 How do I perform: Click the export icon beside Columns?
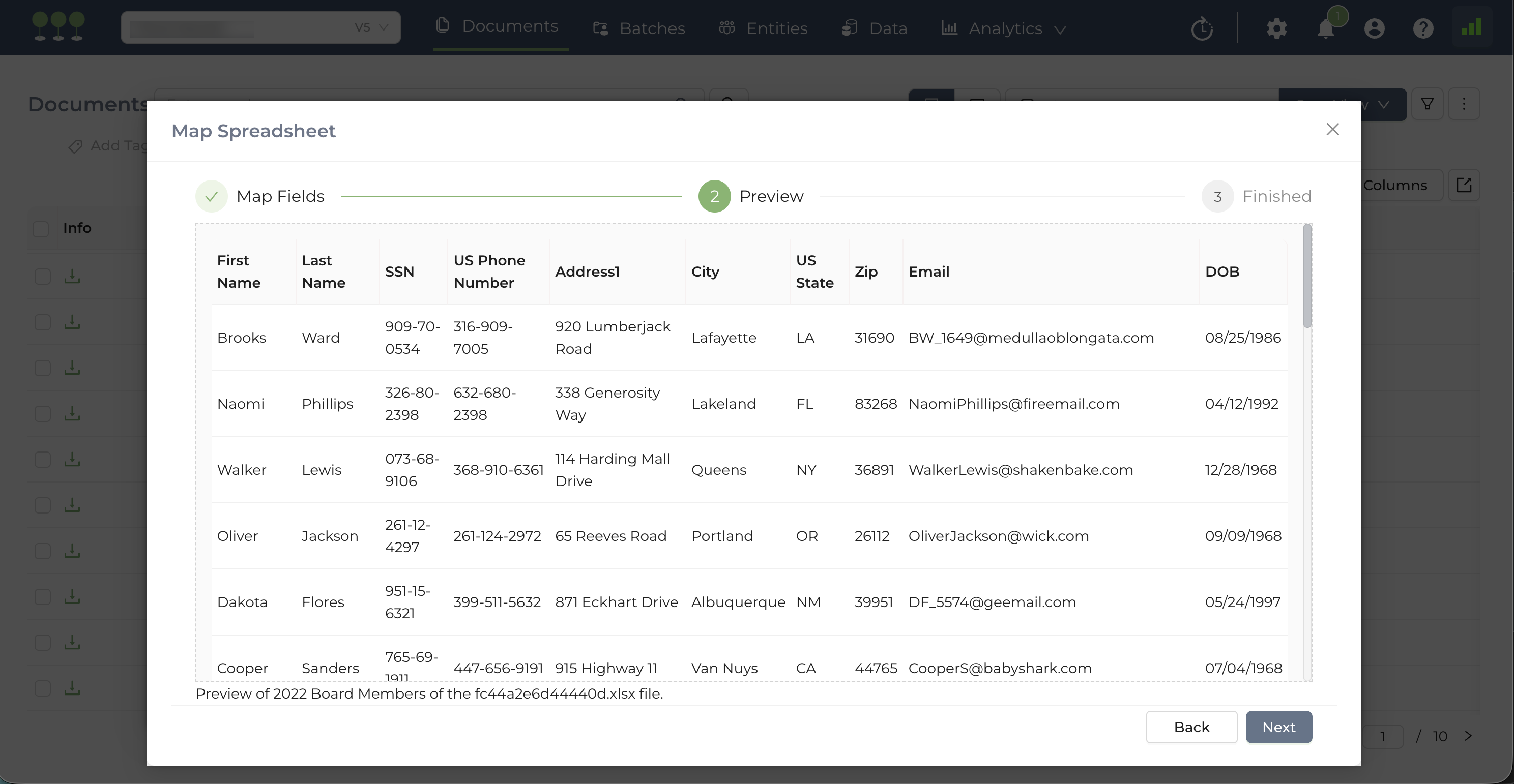1464,185
